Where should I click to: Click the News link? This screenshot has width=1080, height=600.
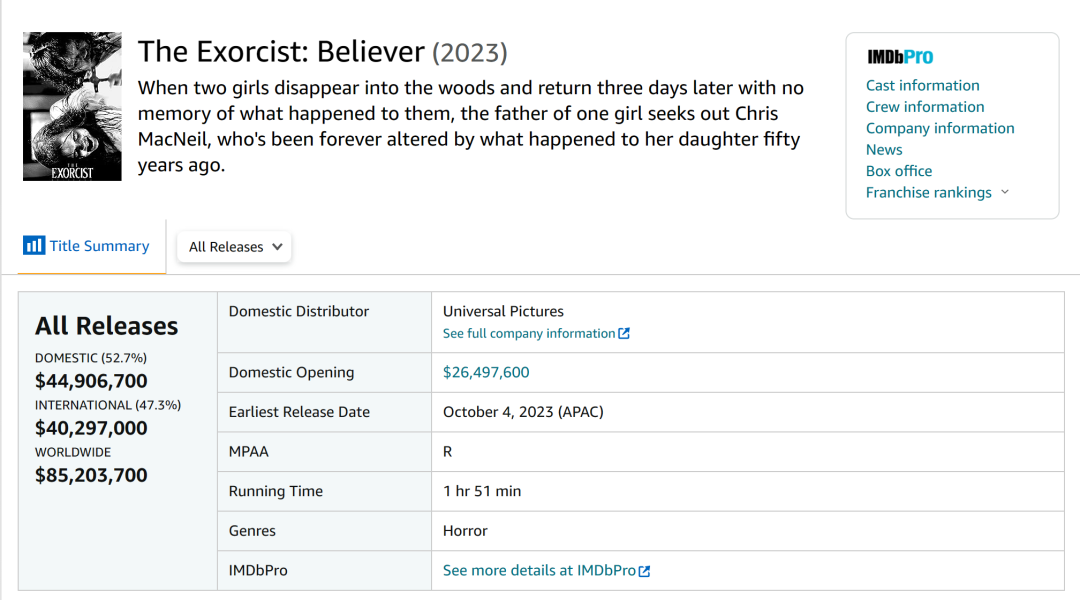884,150
